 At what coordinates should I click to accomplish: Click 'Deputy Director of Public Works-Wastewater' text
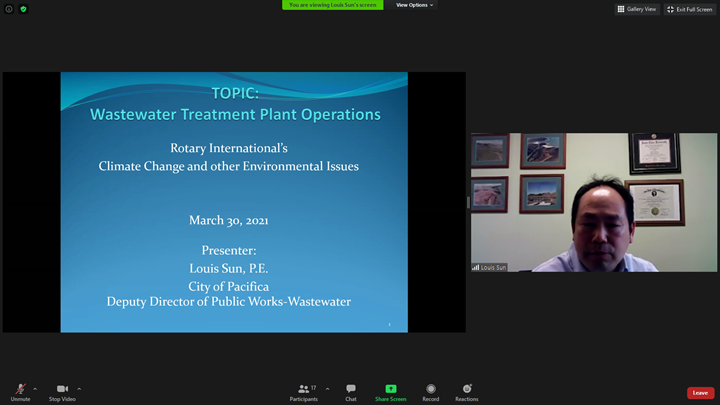(x=229, y=302)
